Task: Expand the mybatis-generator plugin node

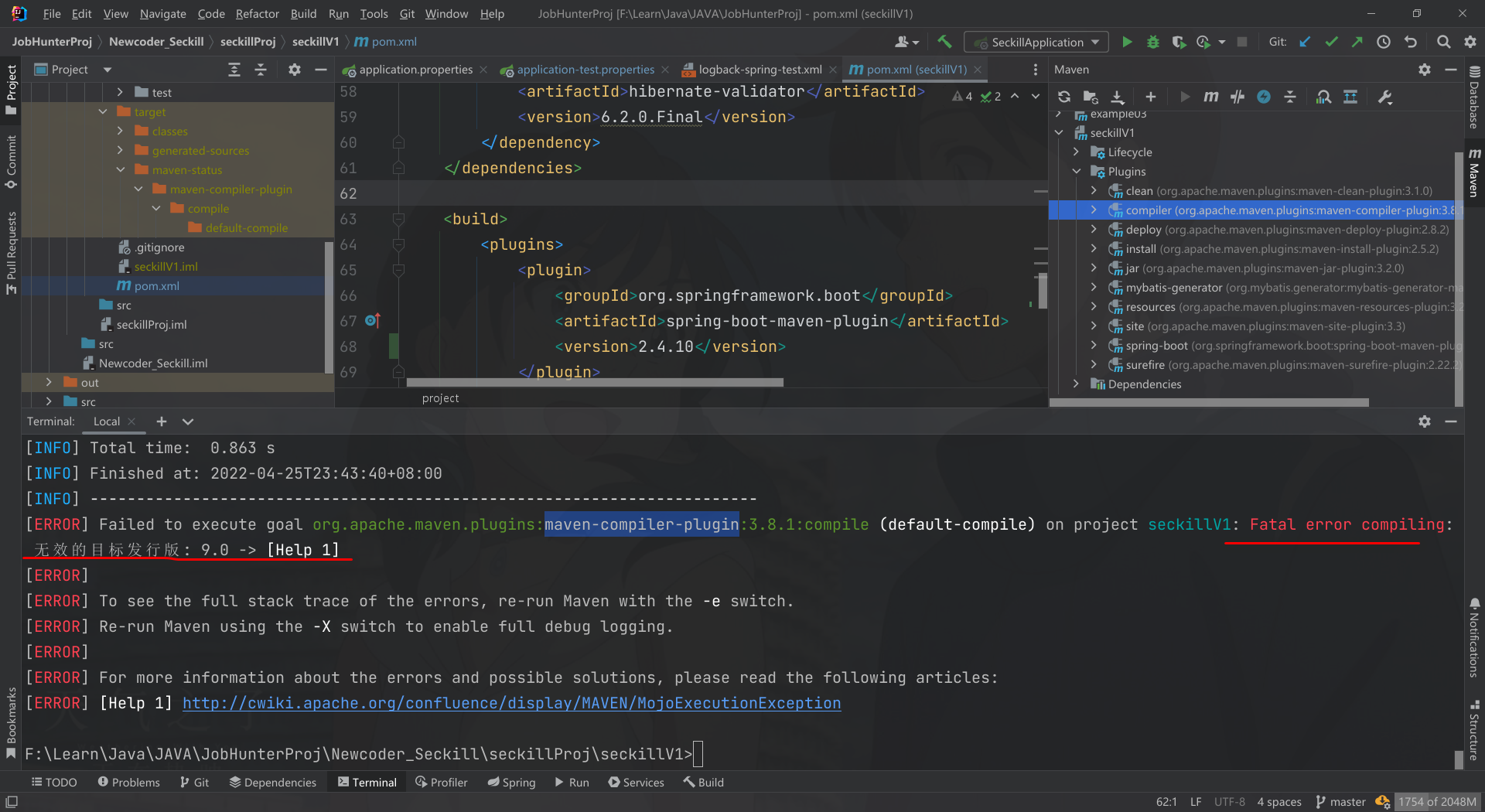Action: 1094,288
